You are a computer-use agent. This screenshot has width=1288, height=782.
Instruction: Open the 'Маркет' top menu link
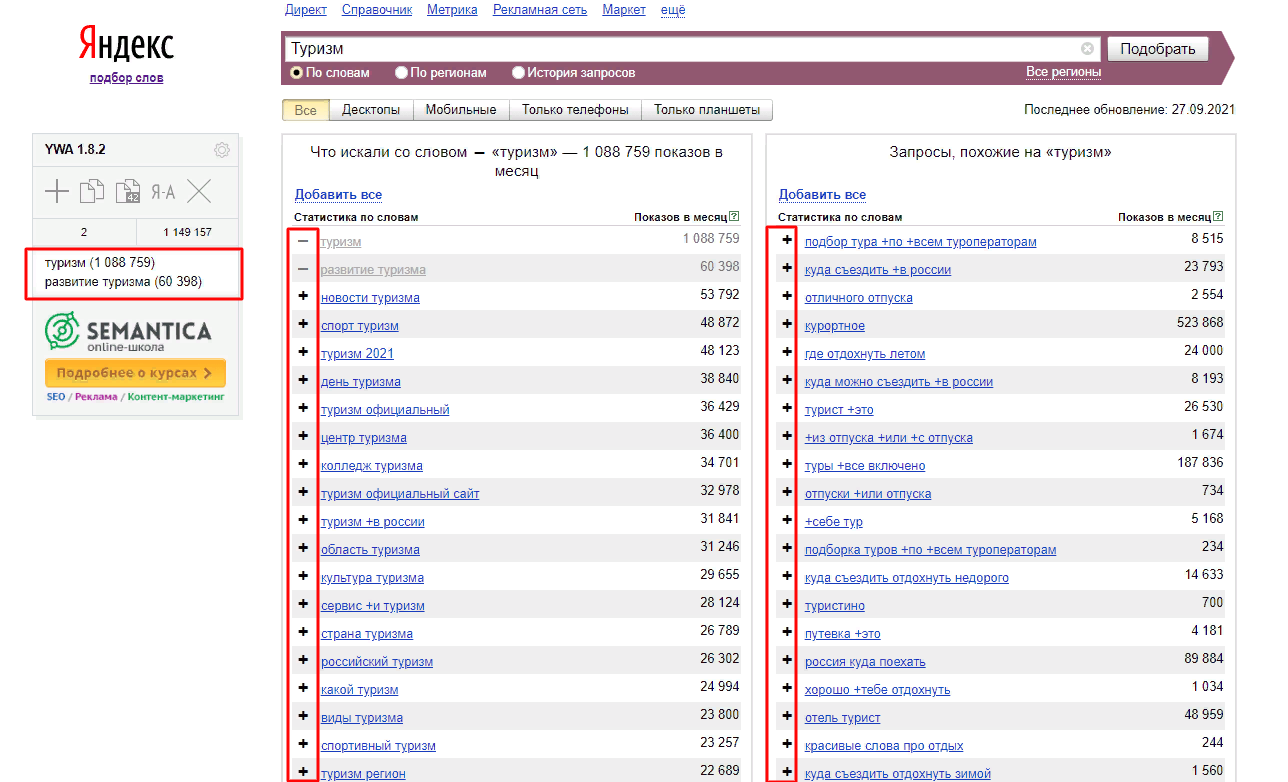coord(624,10)
